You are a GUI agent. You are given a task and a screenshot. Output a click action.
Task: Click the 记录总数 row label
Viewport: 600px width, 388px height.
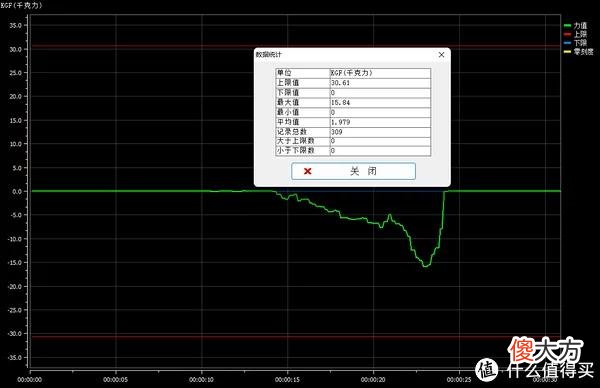click(292, 132)
